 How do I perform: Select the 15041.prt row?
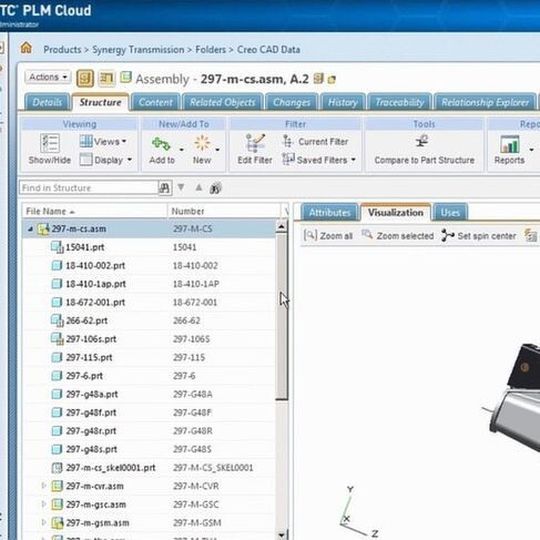pos(149,247)
